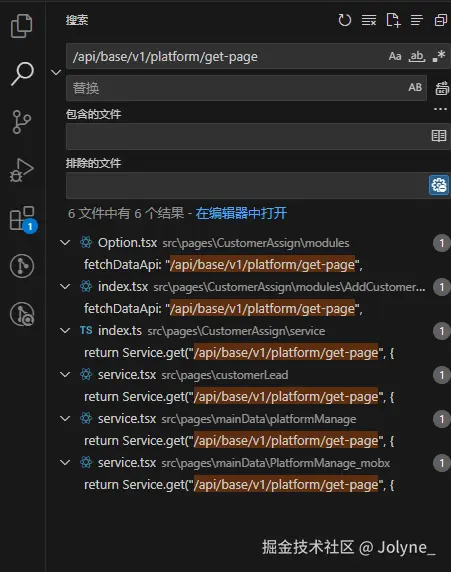Viewport: 451px width, 572px height.
Task: Open a new search editor
Action: click(x=393, y=20)
